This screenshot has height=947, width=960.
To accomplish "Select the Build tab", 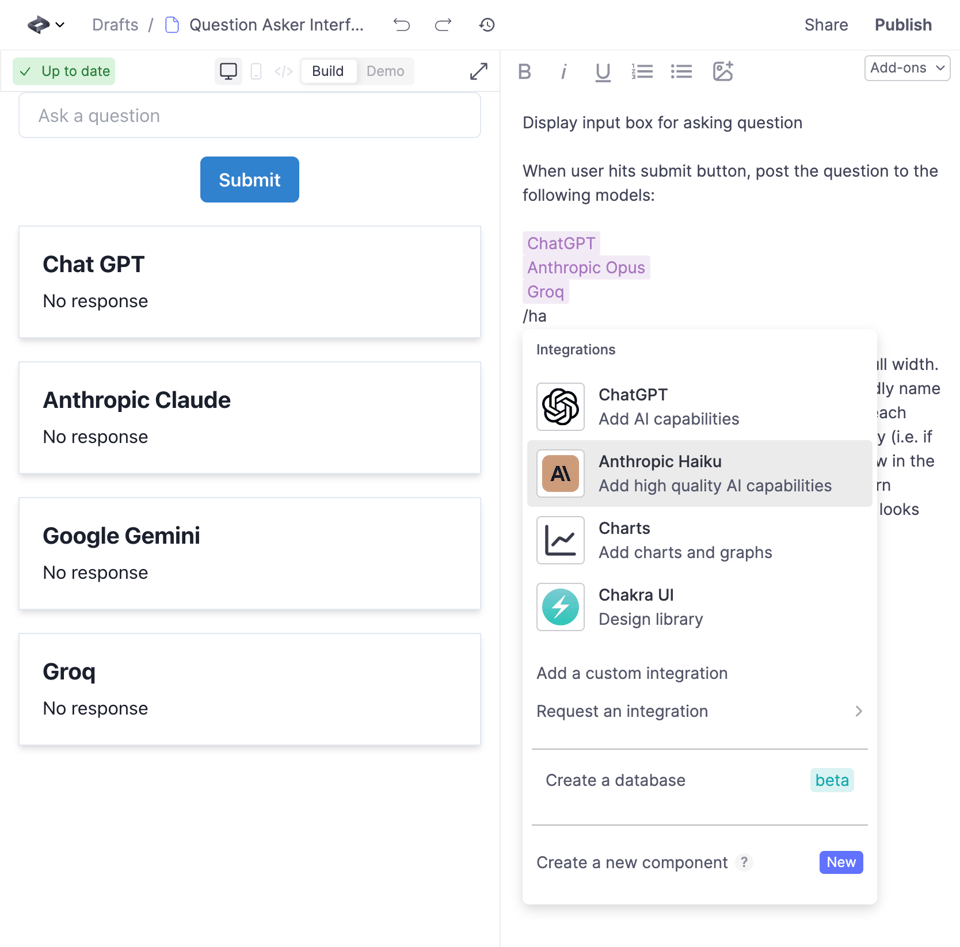I will click(x=328, y=71).
